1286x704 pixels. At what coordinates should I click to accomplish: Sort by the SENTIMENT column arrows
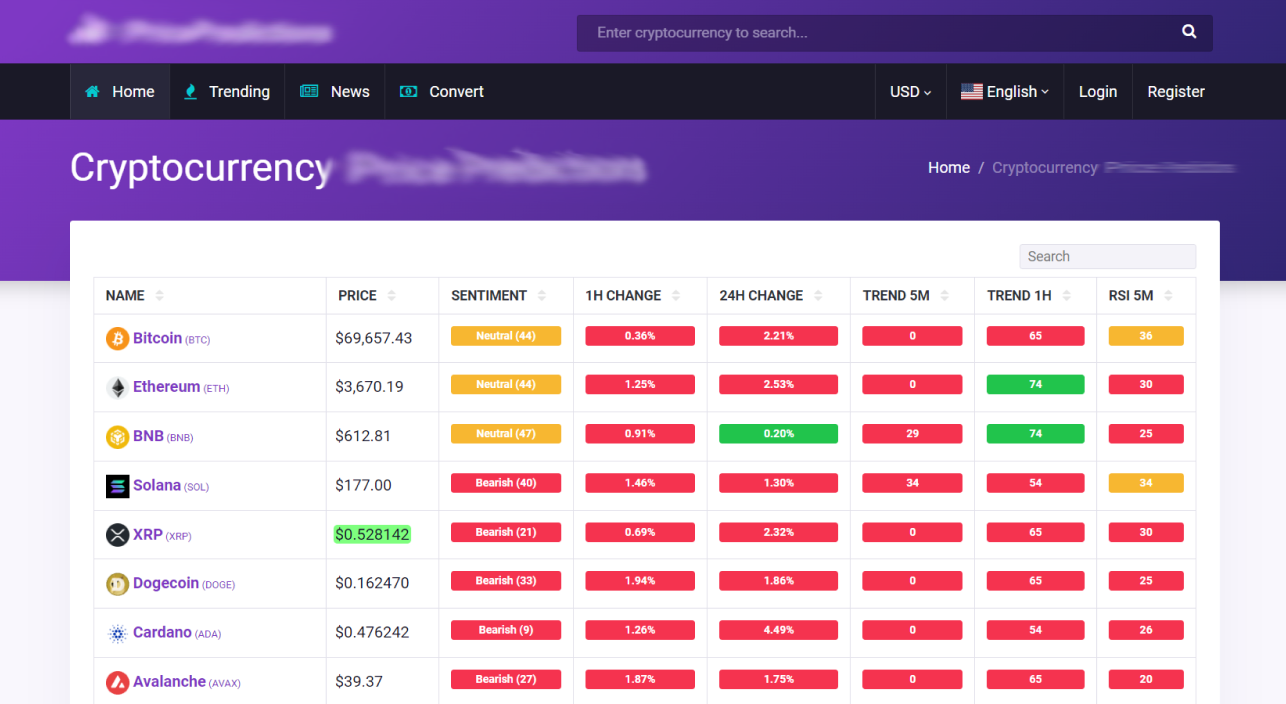542,296
